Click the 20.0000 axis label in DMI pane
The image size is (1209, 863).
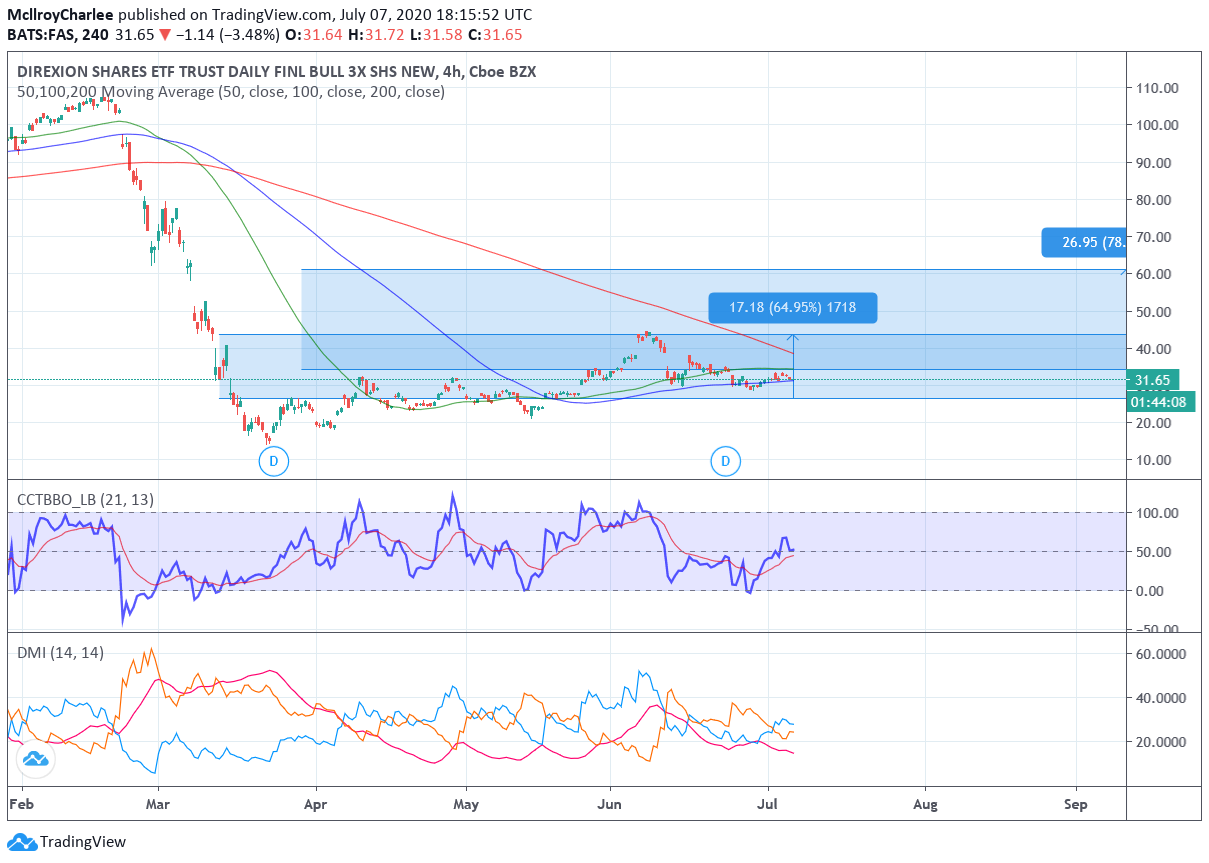click(x=1163, y=741)
